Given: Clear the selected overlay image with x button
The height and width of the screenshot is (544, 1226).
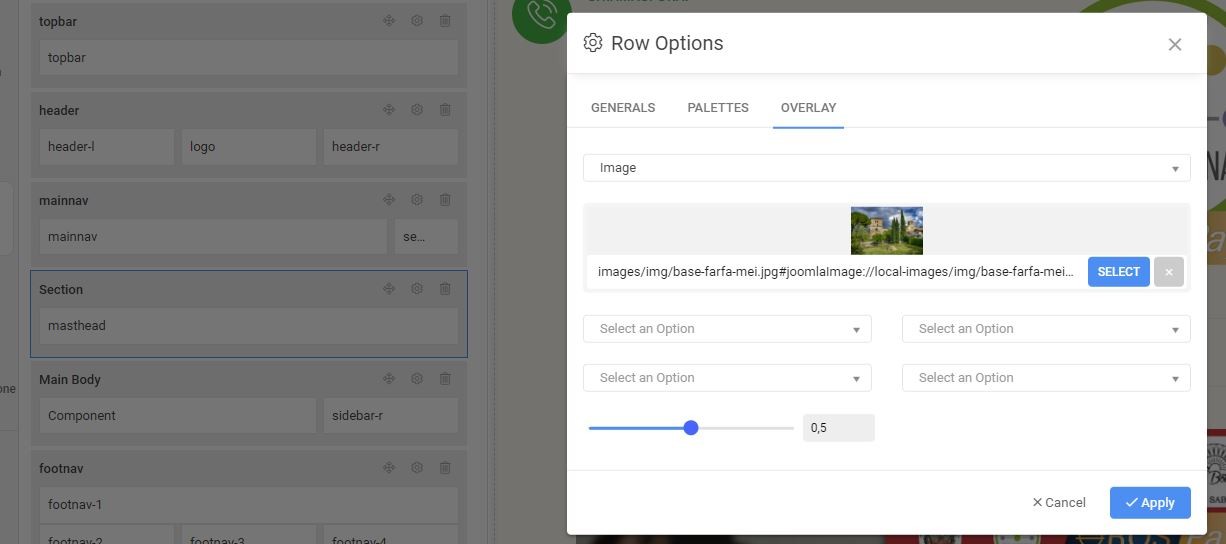Looking at the screenshot, I should coord(1168,272).
